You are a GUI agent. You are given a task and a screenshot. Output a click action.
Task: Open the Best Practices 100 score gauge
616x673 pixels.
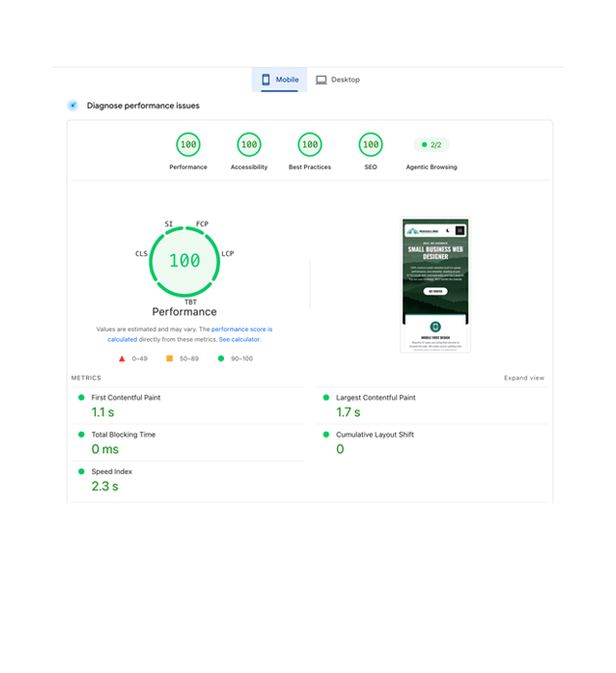pos(310,145)
